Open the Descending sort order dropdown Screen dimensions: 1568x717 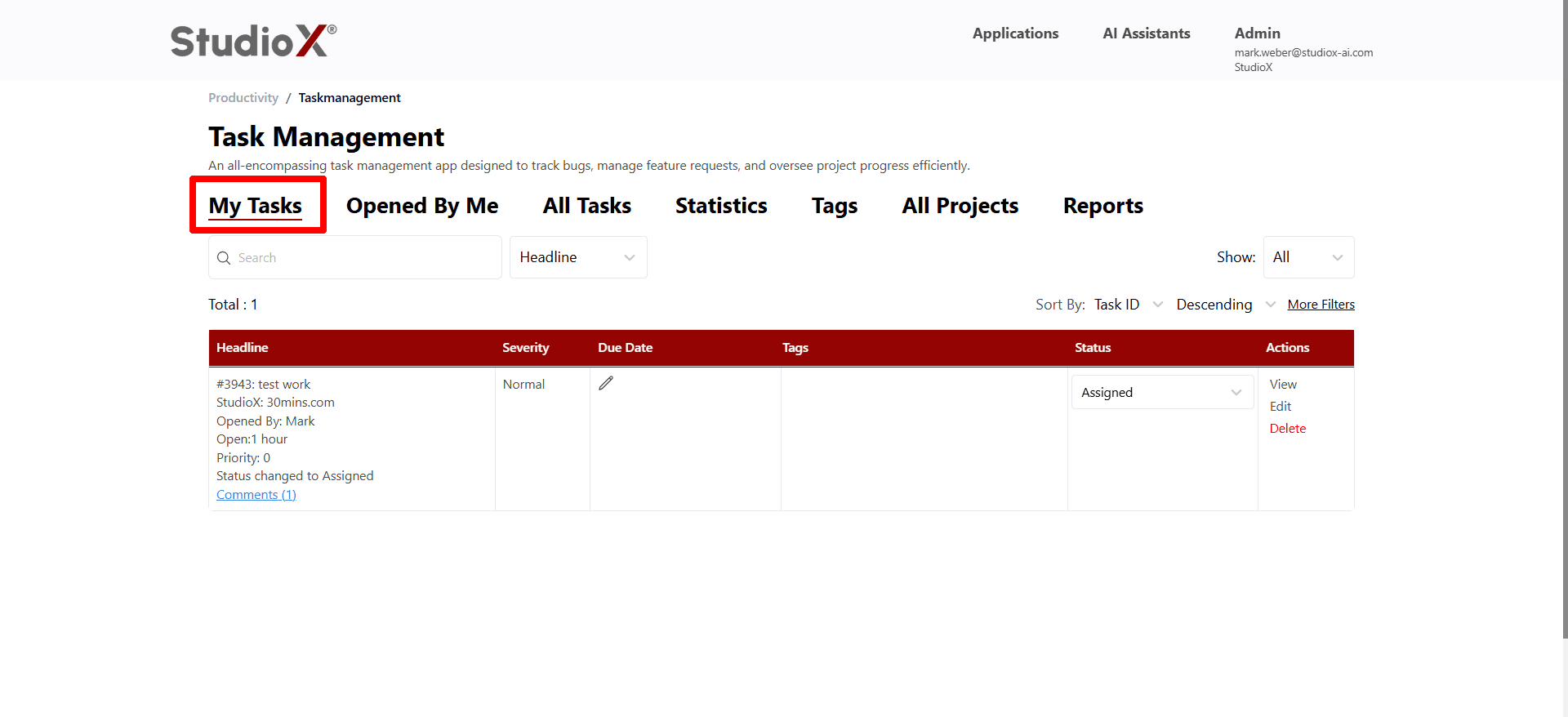(1226, 305)
